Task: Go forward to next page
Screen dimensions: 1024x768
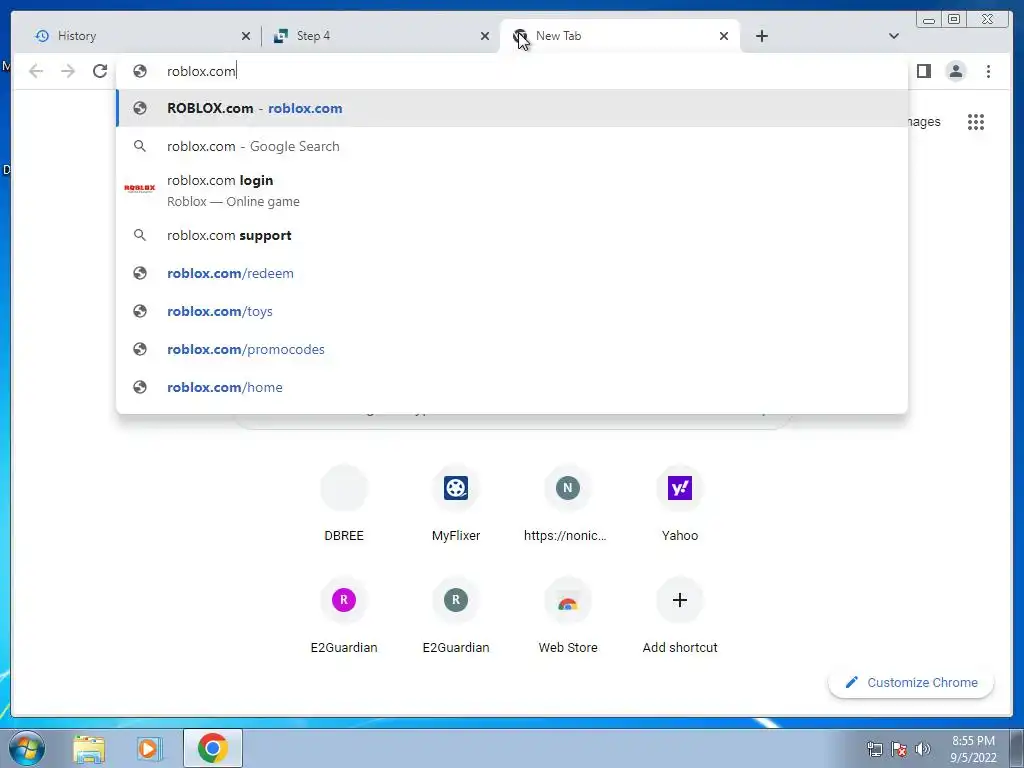Action: point(68,71)
